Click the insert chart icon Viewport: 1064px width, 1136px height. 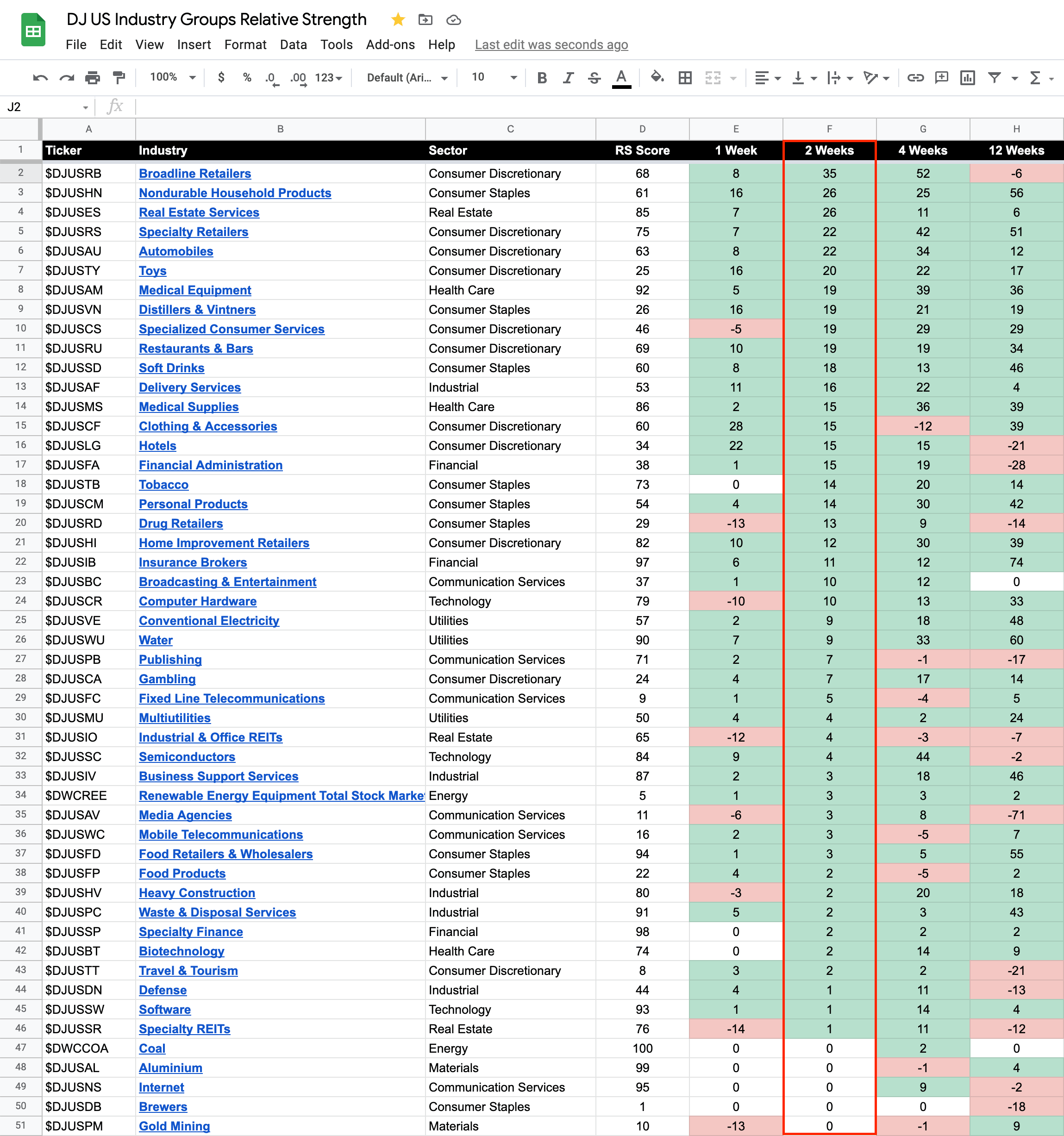967,78
